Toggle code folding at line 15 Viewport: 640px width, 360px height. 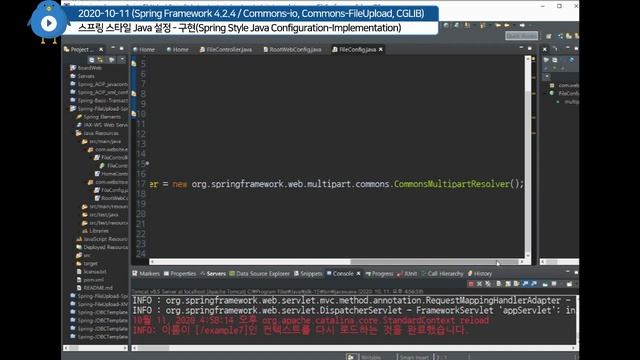147,164
